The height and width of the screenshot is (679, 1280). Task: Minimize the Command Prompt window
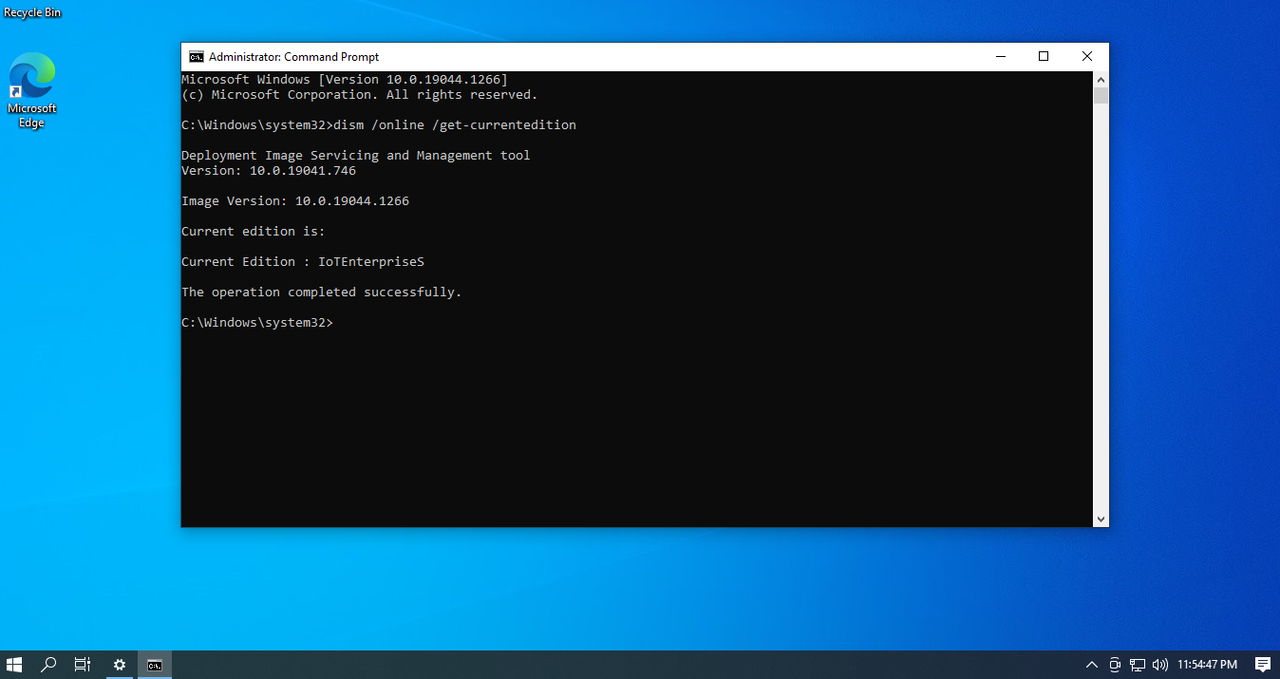point(1000,57)
